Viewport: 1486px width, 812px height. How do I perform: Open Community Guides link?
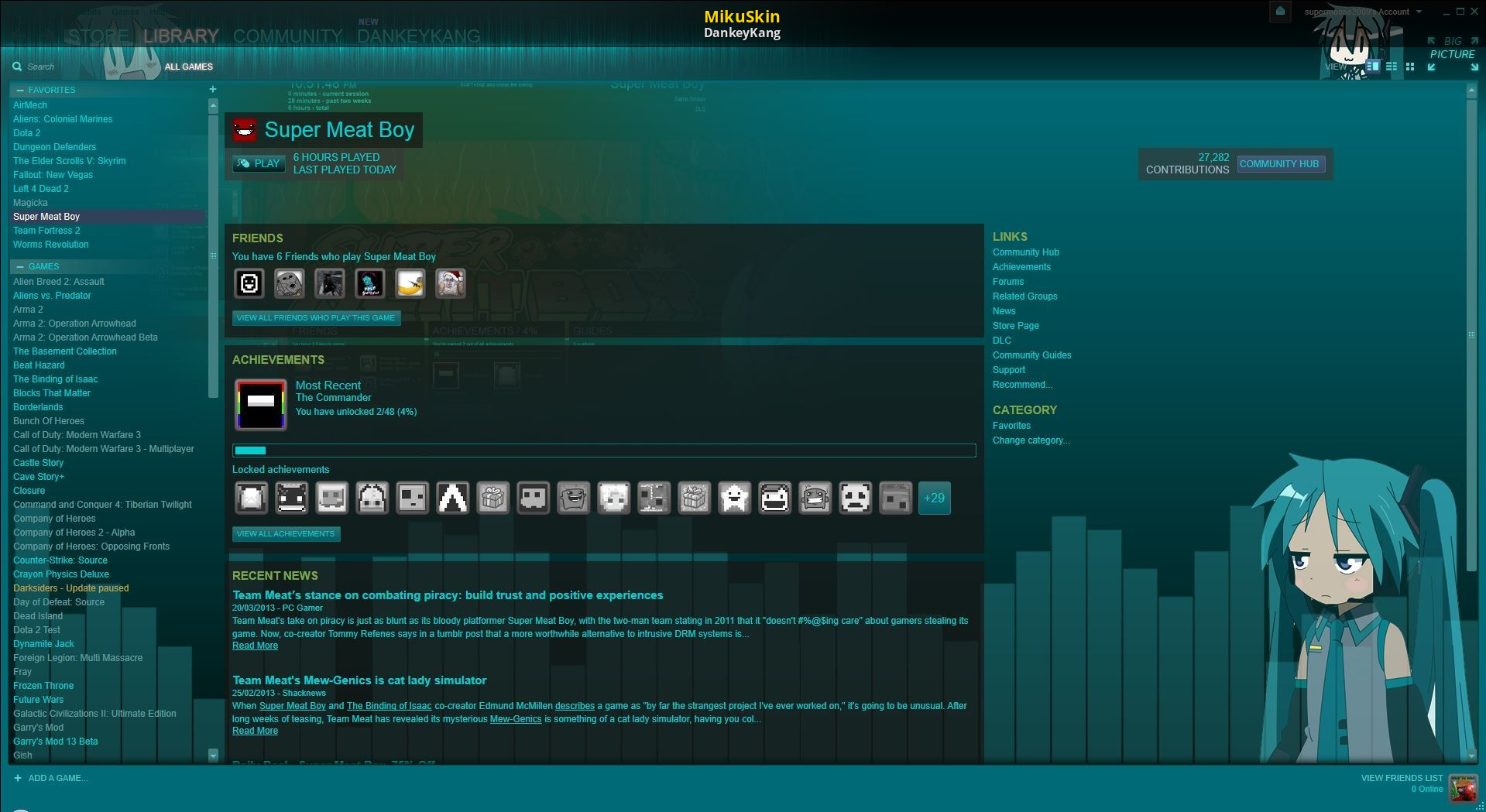(1031, 355)
